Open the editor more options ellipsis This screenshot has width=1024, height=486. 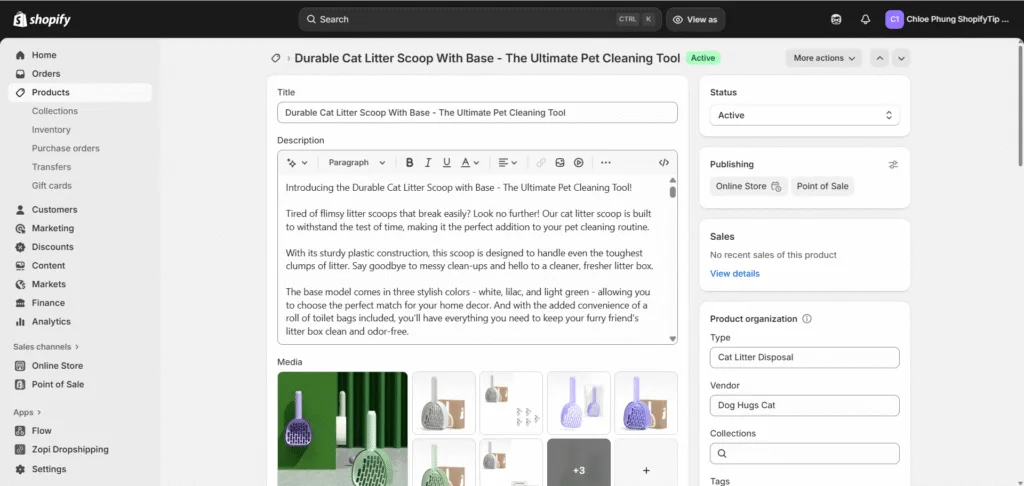pos(605,163)
